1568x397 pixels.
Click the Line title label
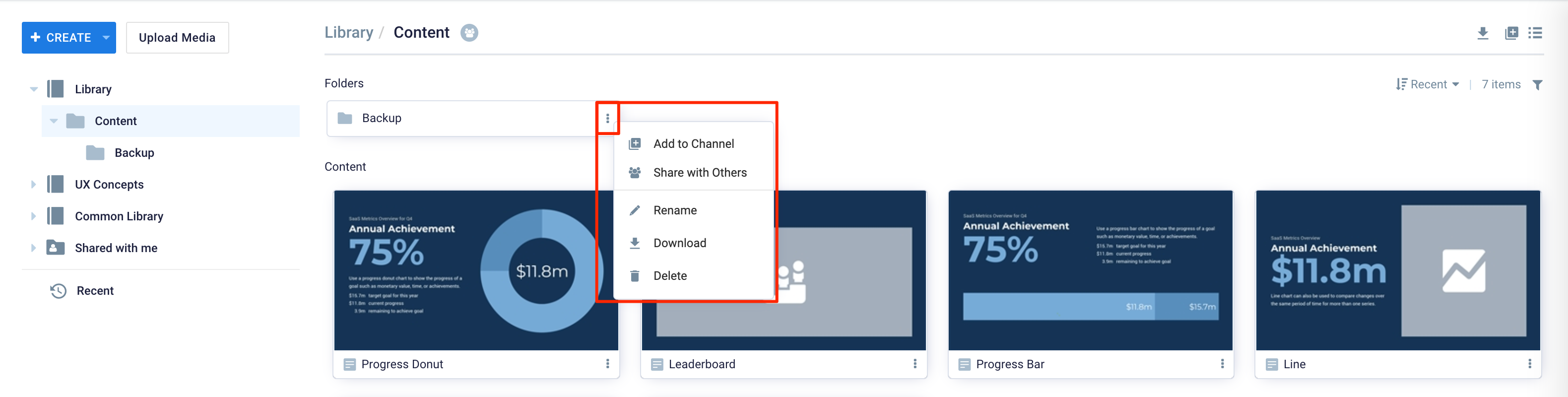[x=1294, y=364]
